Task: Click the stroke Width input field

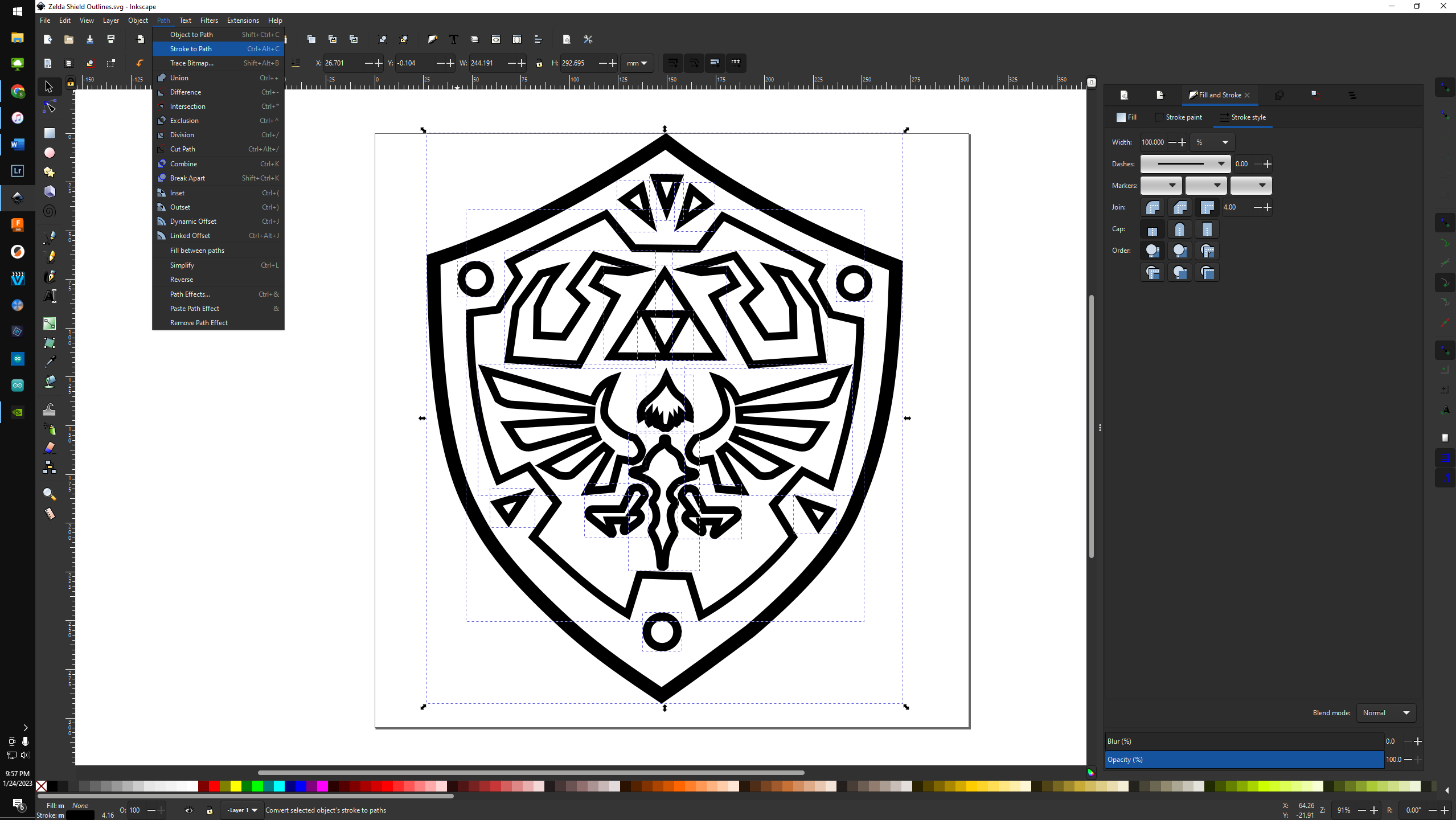Action: 1153,142
